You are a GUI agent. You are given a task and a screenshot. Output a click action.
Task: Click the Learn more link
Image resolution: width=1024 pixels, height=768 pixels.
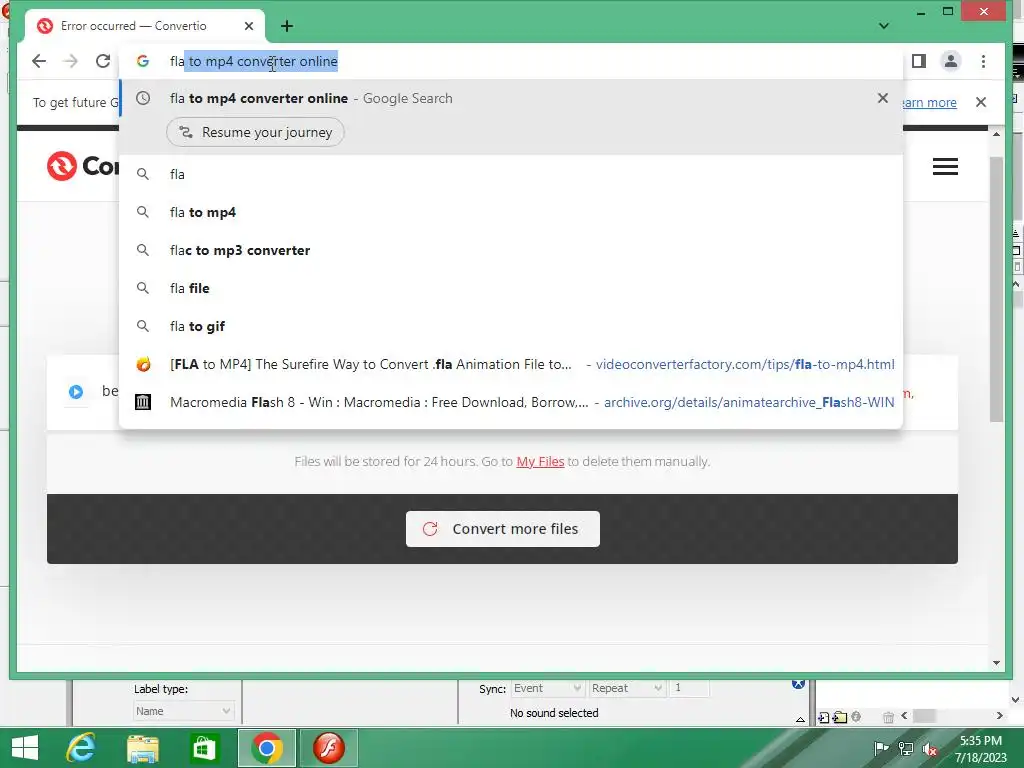(x=930, y=103)
